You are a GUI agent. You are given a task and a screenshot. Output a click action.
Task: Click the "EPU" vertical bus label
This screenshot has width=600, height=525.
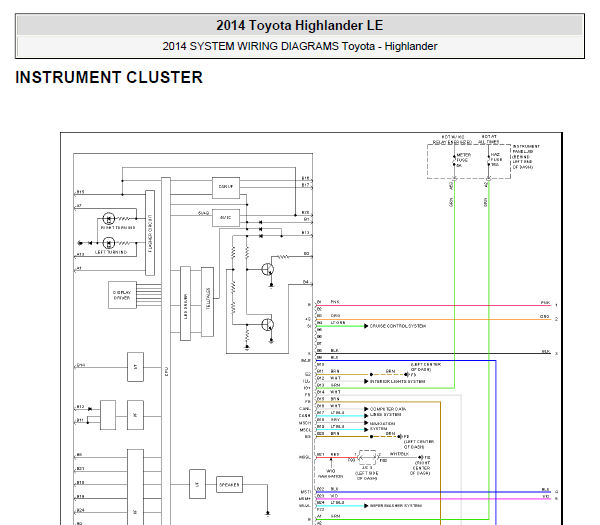(166, 371)
